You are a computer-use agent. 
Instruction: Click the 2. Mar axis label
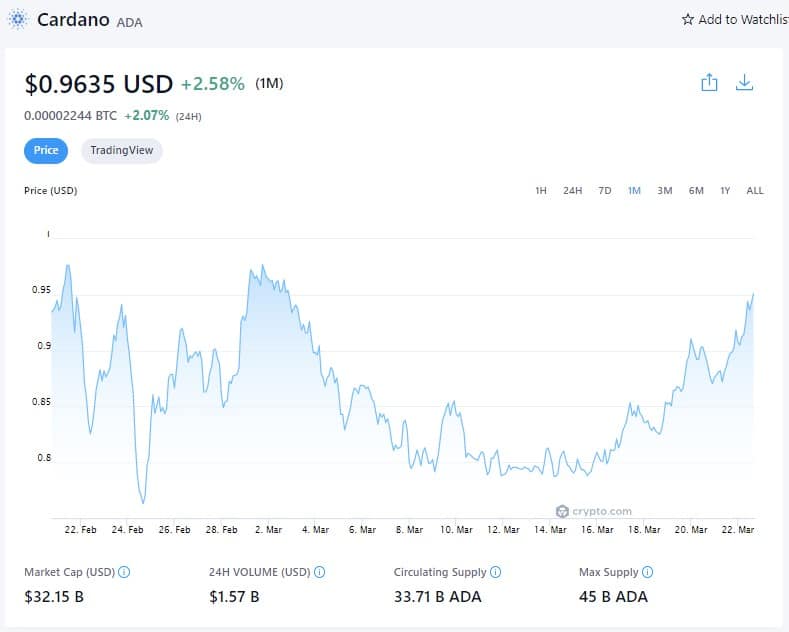tap(268, 530)
